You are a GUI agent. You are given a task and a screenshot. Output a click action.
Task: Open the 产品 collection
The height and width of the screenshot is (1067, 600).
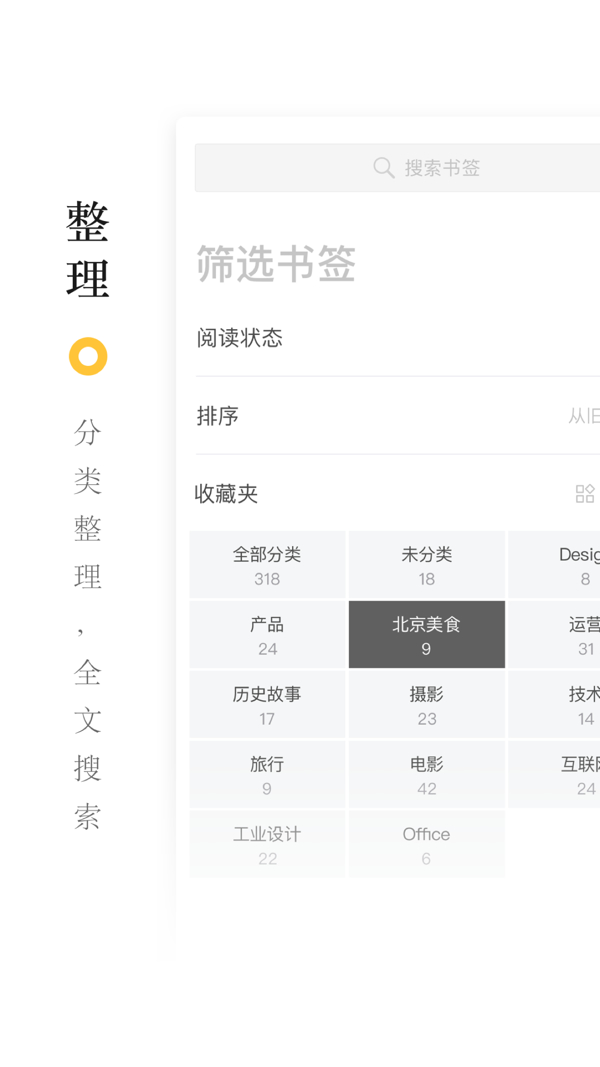(x=266, y=634)
